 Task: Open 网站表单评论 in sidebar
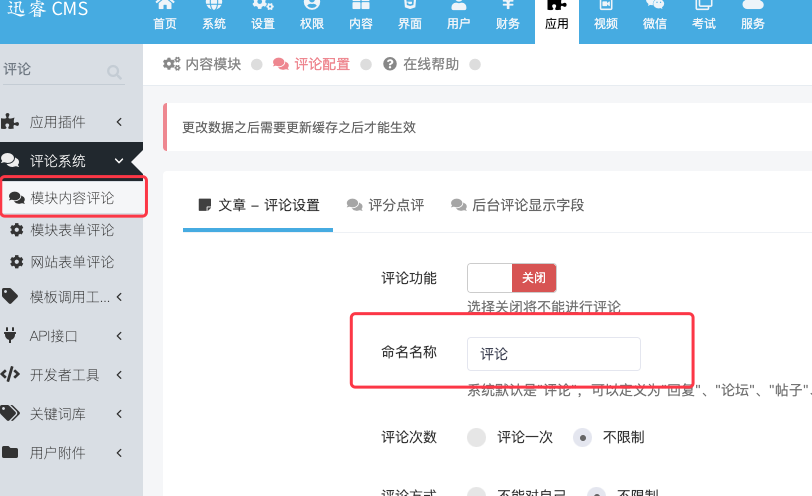[71, 262]
